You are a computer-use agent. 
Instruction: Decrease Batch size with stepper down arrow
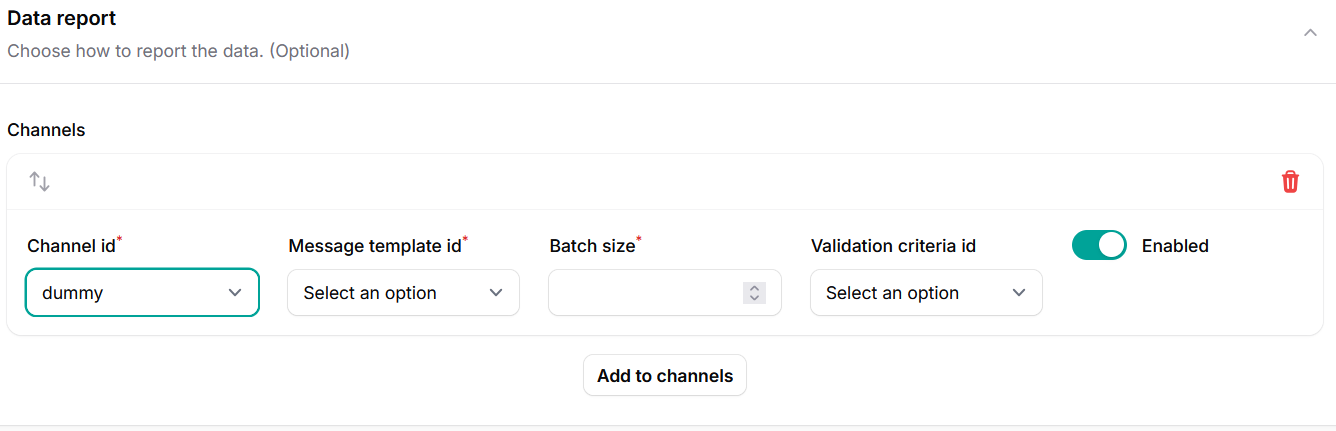click(x=754, y=298)
